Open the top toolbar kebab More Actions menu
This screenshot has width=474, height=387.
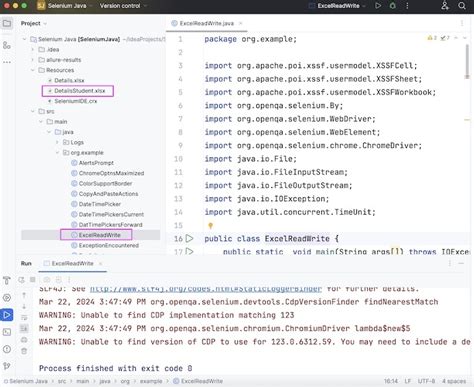click(407, 6)
